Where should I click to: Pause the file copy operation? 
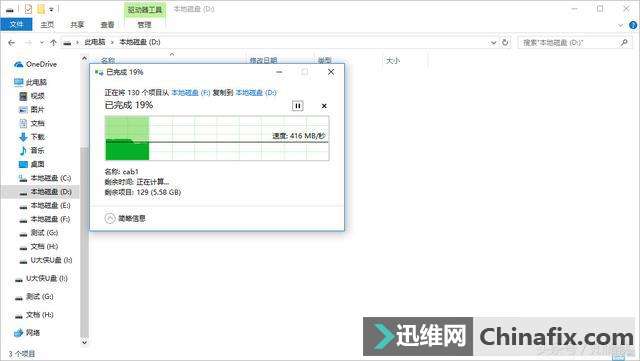click(298, 106)
